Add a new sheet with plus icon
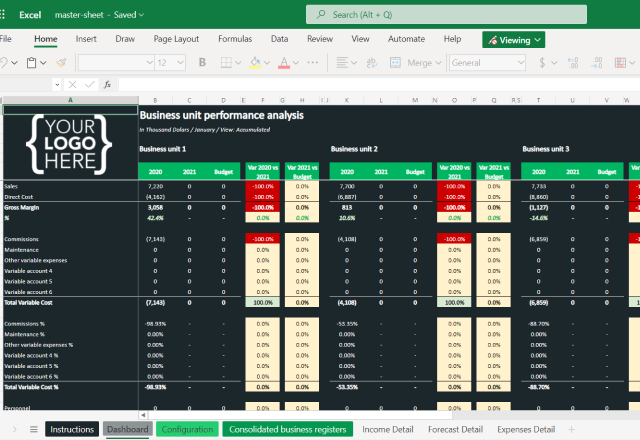This screenshot has width=640, height=440. (571, 429)
